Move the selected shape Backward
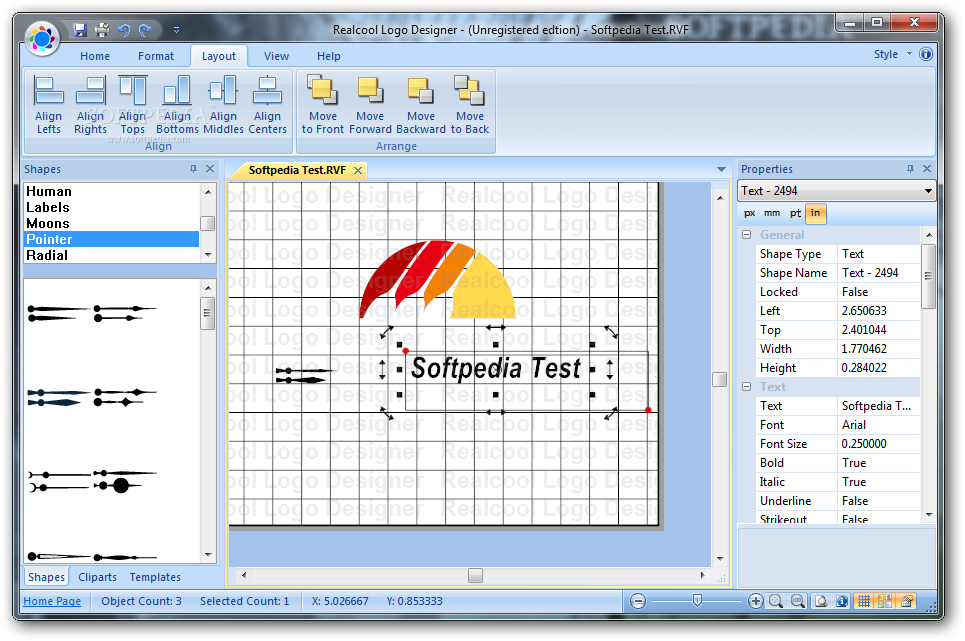 tap(421, 105)
